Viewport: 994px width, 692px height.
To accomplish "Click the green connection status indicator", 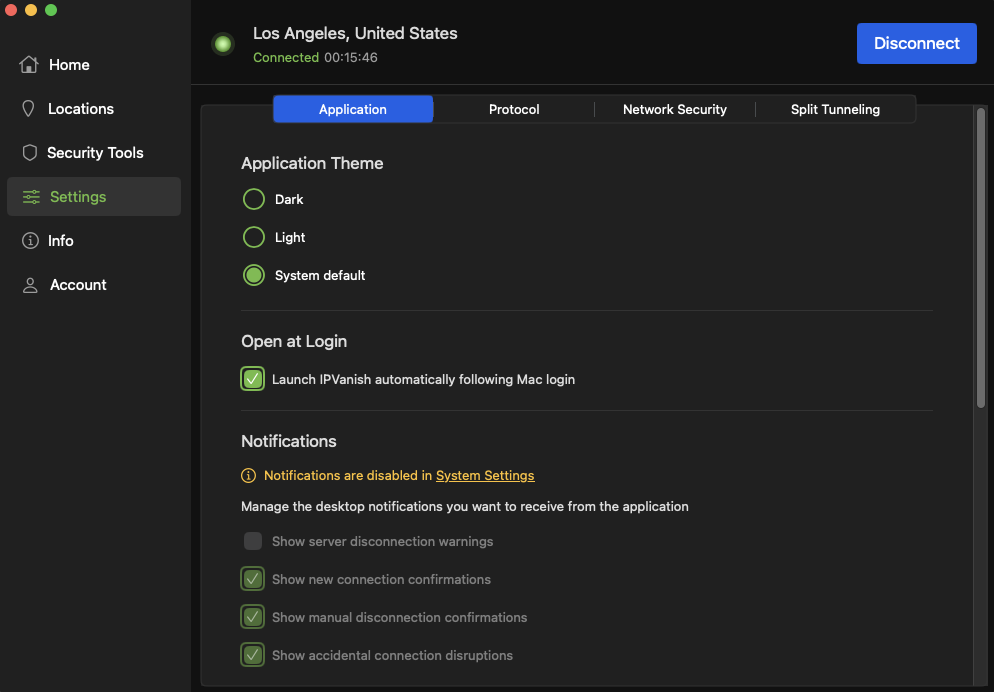I will point(222,43).
